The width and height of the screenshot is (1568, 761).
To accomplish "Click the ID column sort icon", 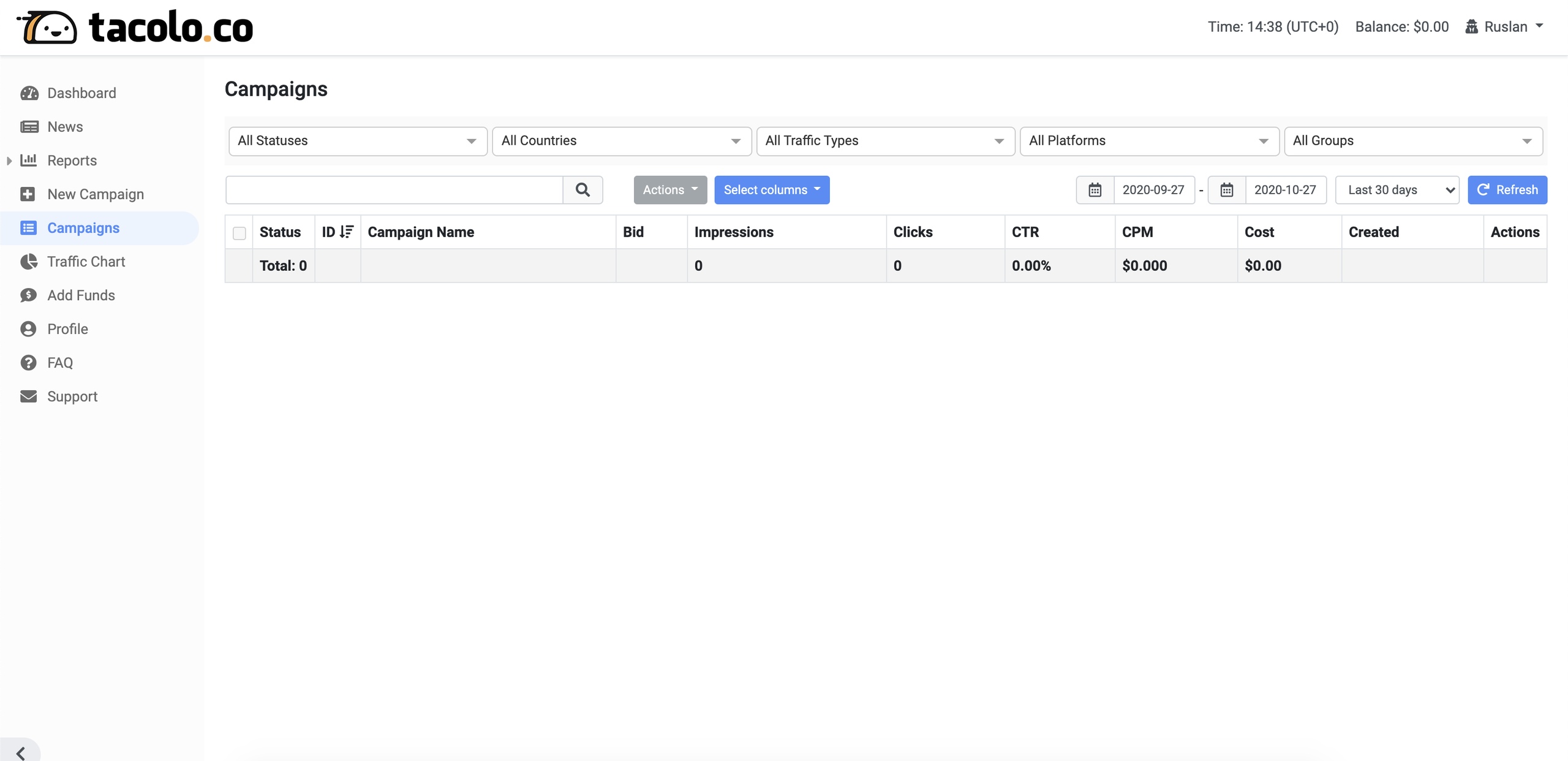I will pos(347,232).
